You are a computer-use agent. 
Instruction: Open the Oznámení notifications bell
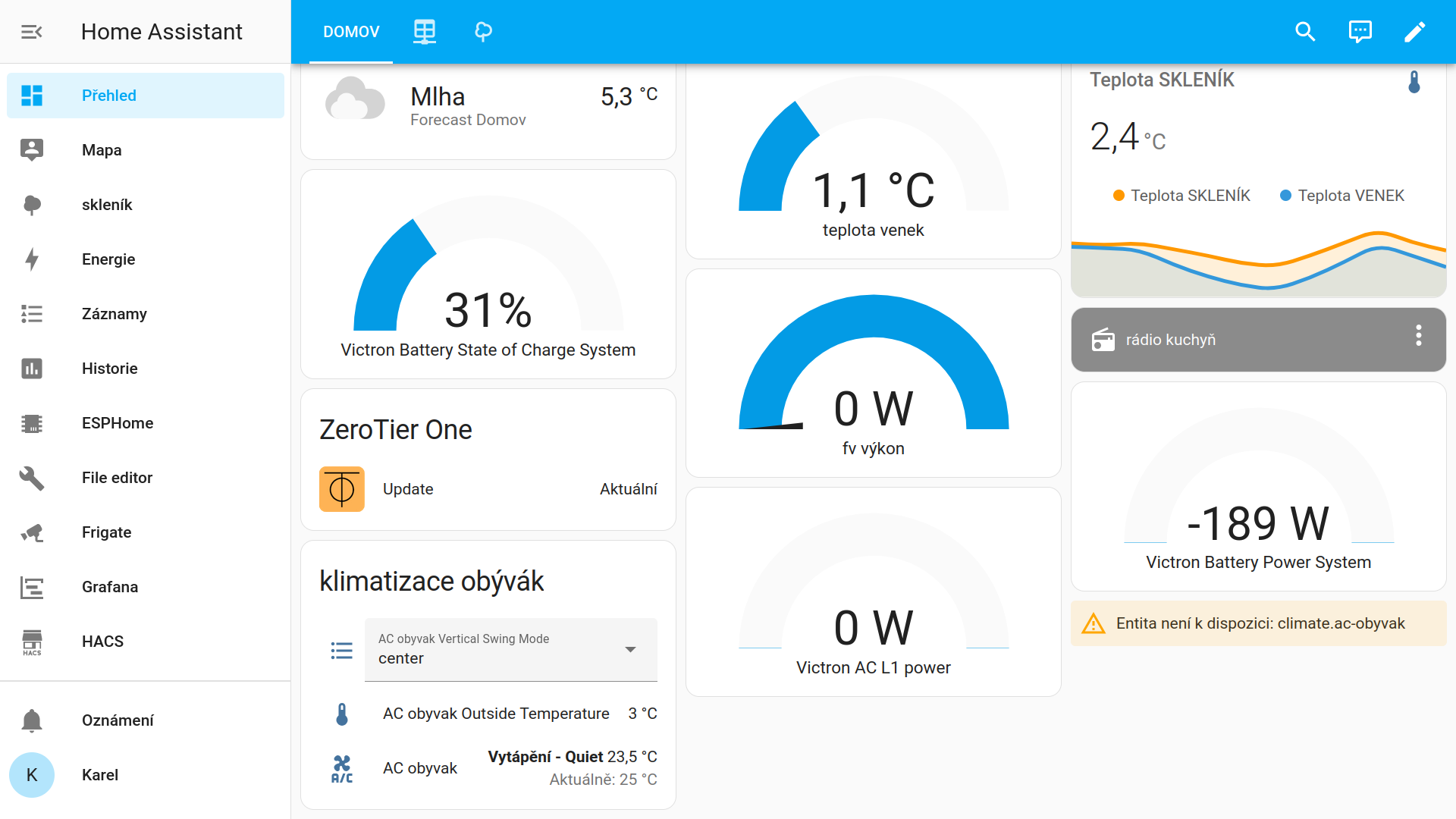pos(32,720)
